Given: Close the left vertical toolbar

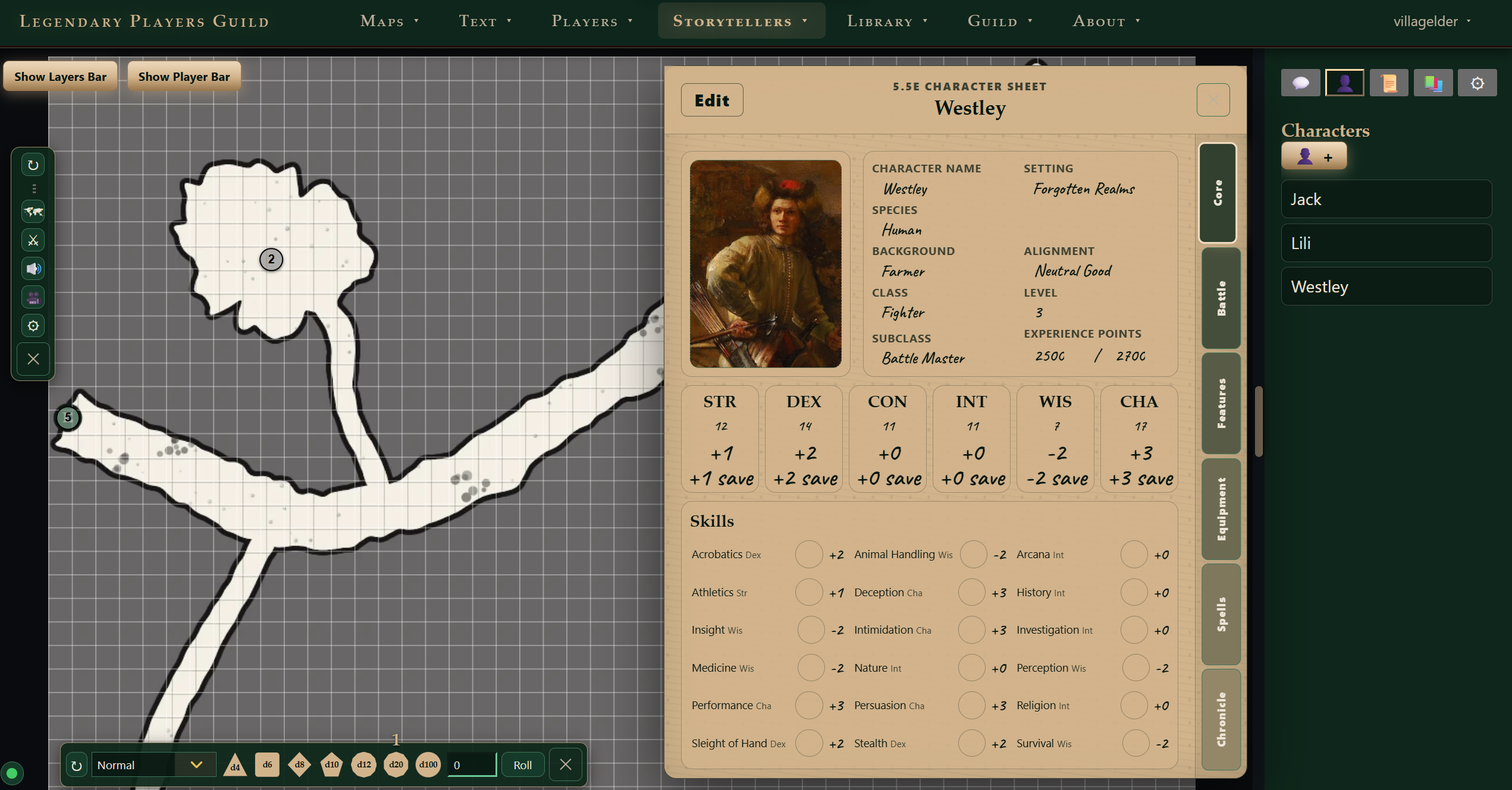Looking at the screenshot, I should click(x=33, y=359).
